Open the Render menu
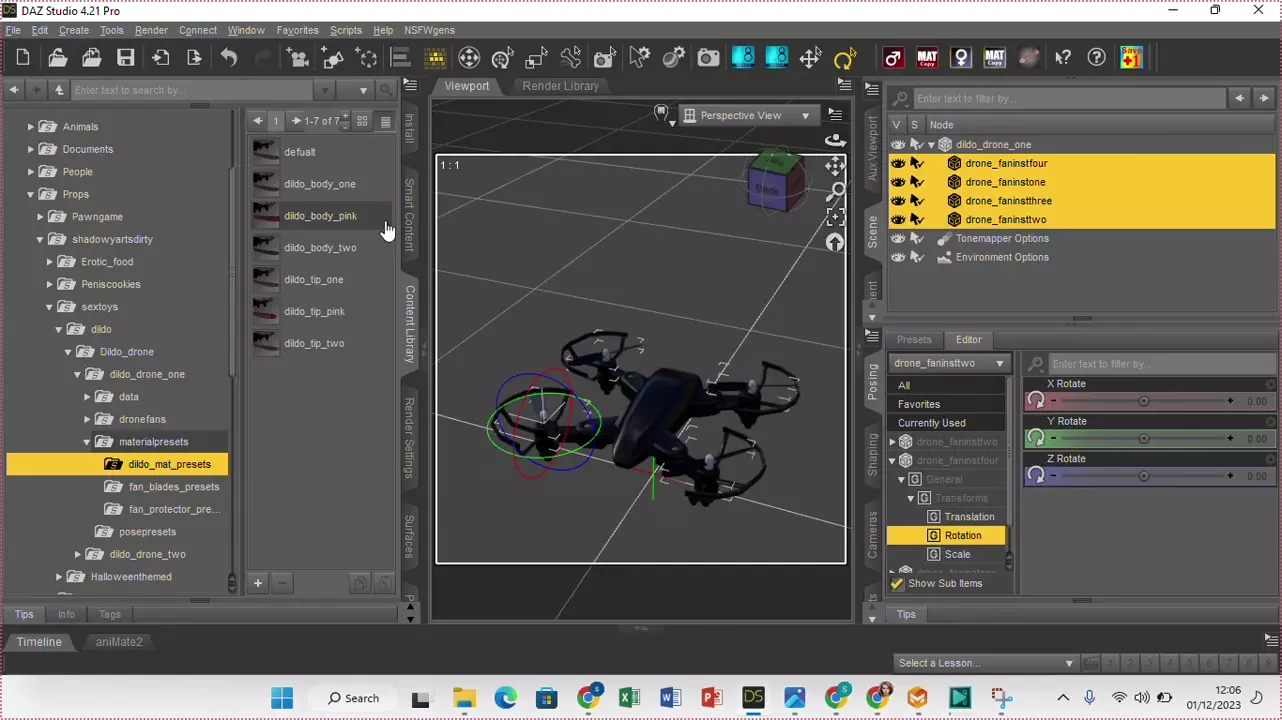 pyautogui.click(x=151, y=30)
